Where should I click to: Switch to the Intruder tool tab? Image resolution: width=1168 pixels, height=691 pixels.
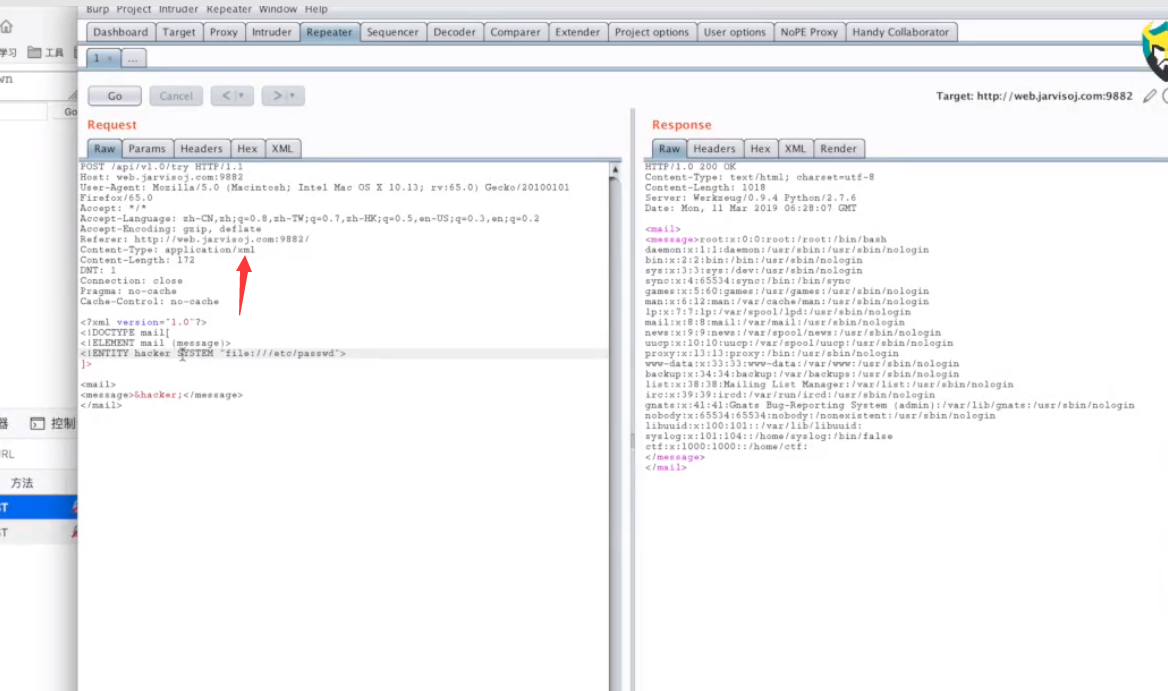(272, 32)
